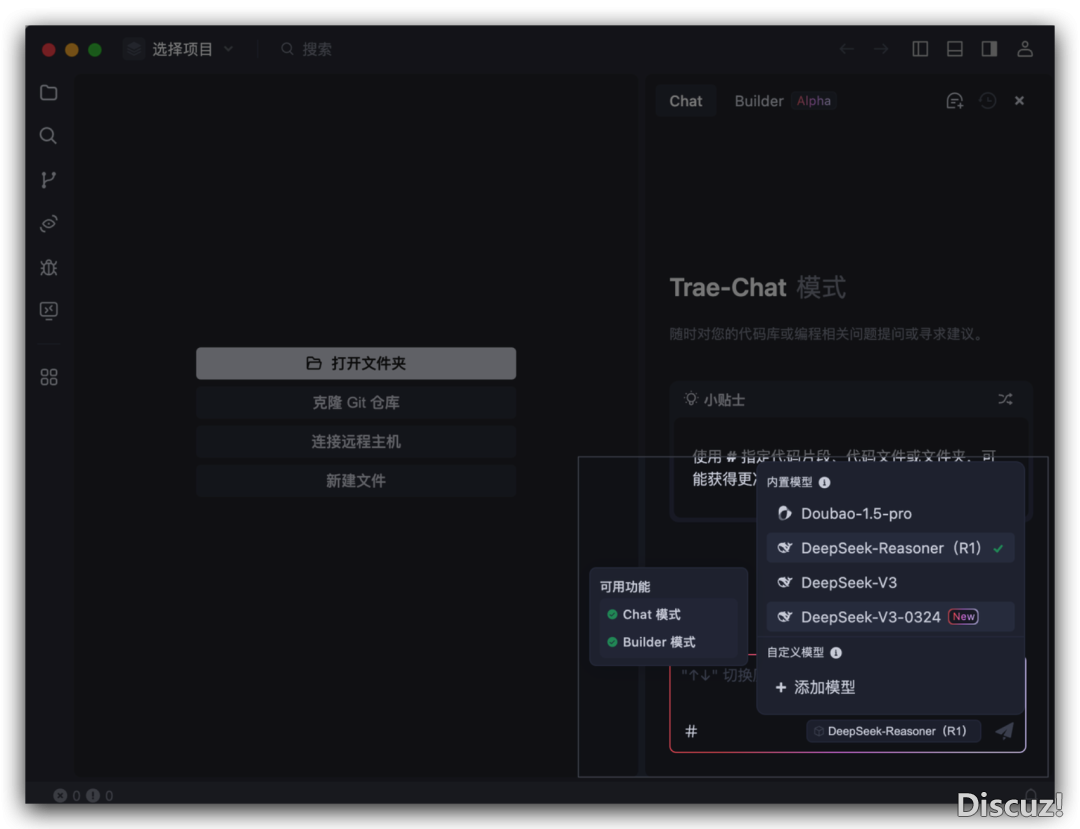Click the Run and Debug bug icon
Image resolution: width=1080 pixels, height=829 pixels.
[x=48, y=267]
